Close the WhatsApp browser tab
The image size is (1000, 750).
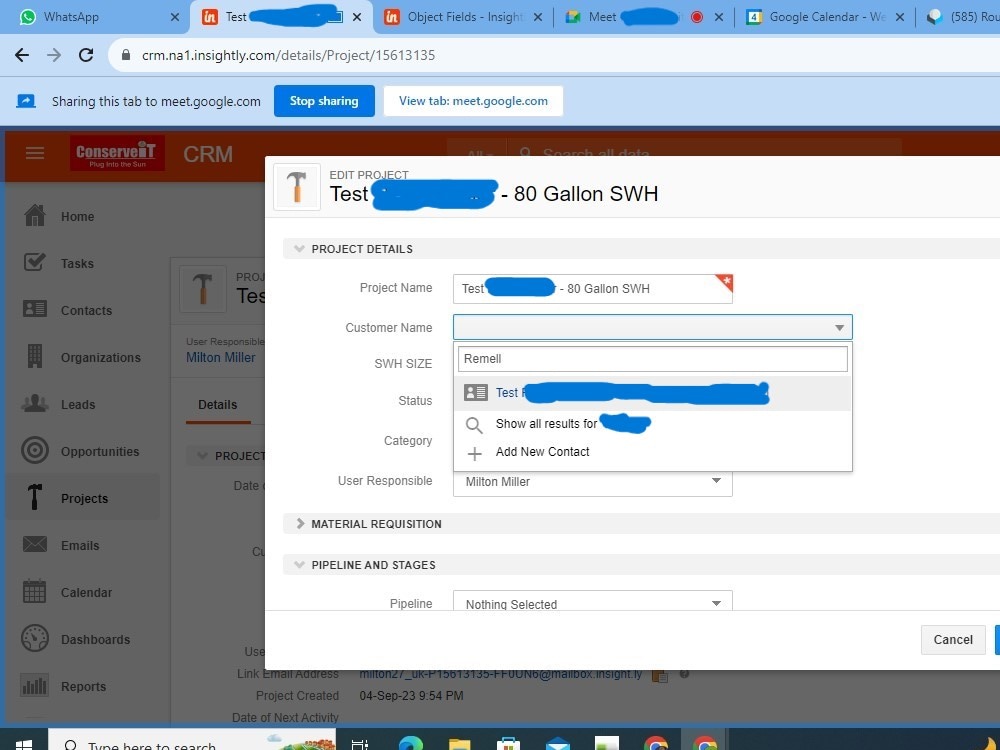[x=175, y=17]
